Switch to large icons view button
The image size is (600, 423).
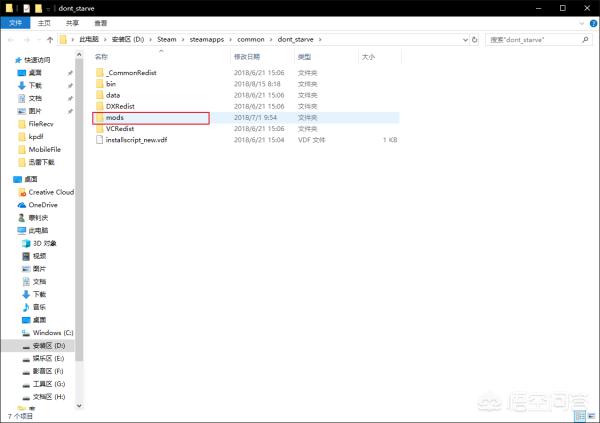pyautogui.click(x=592, y=415)
